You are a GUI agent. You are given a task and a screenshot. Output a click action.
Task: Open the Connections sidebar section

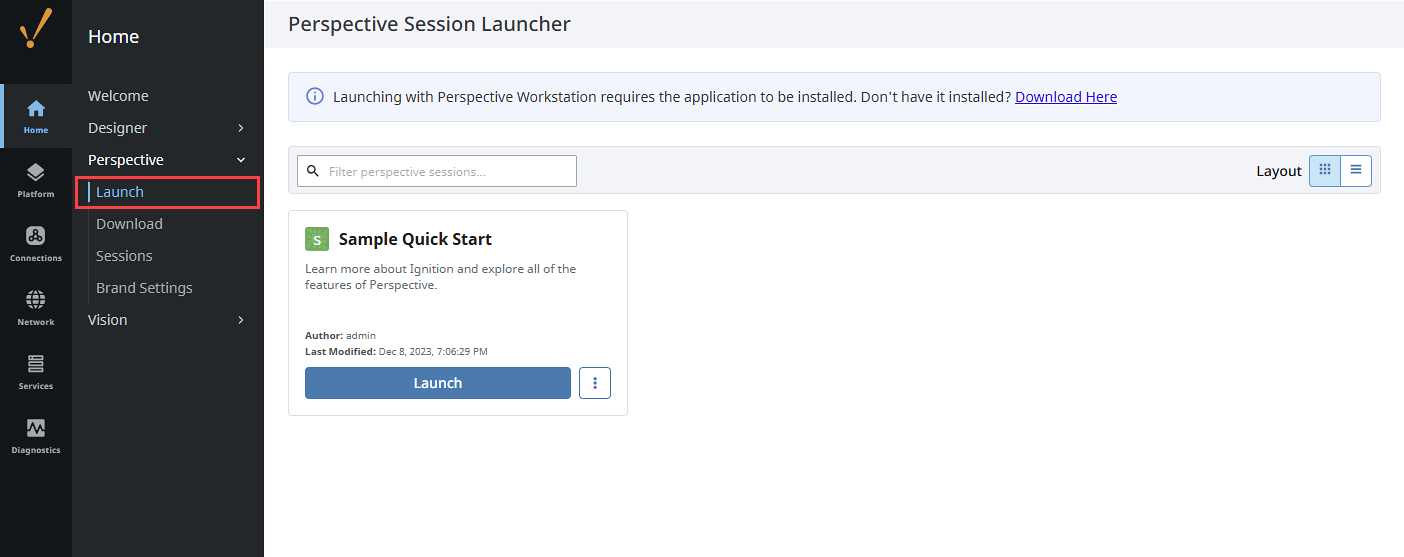(36, 244)
